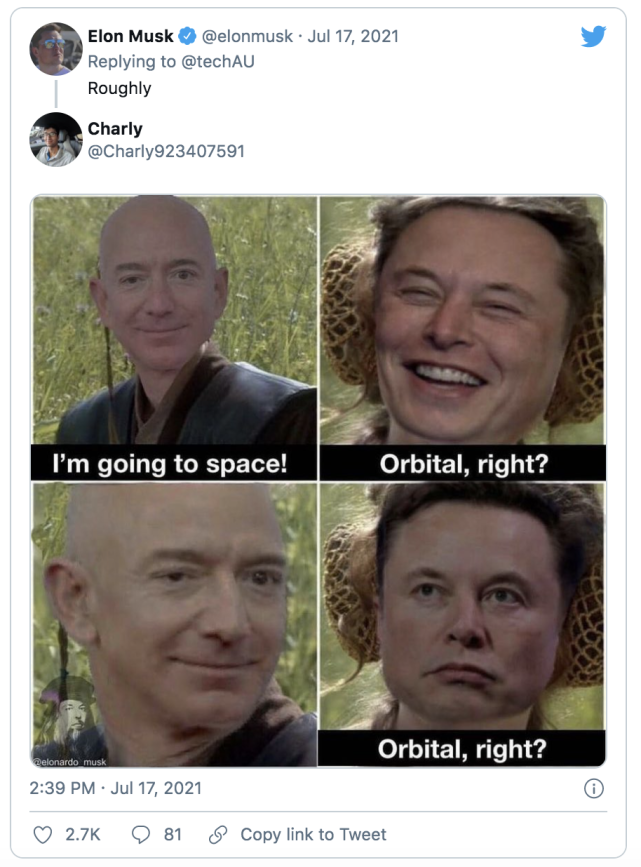Open the @Charly923407591 handle
This screenshot has height=867, width=641.
click(166, 151)
